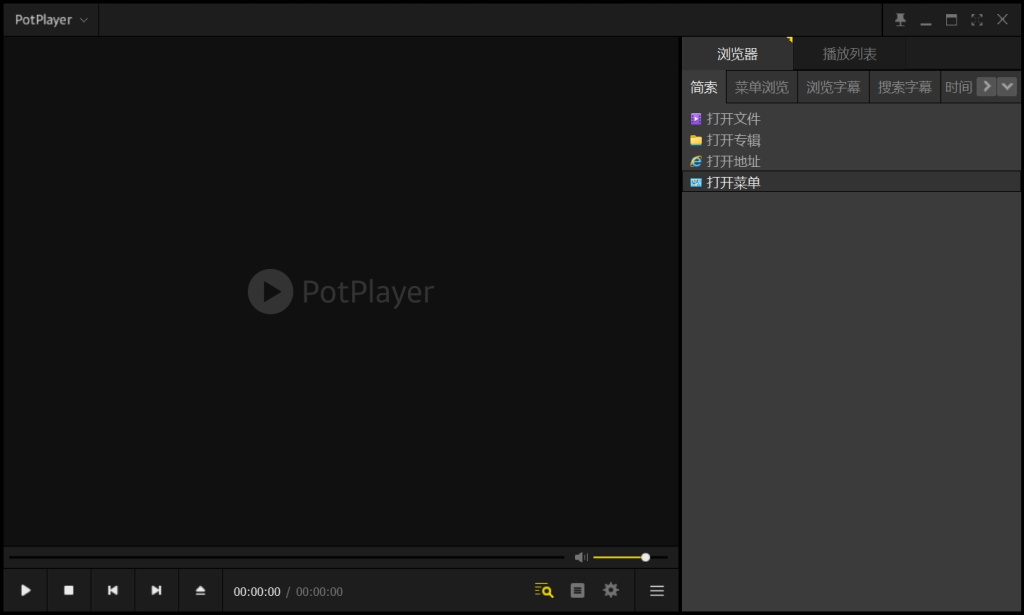The width and height of the screenshot is (1024, 615).
Task: Toggle the yellow playlist search icon
Action: (543, 590)
